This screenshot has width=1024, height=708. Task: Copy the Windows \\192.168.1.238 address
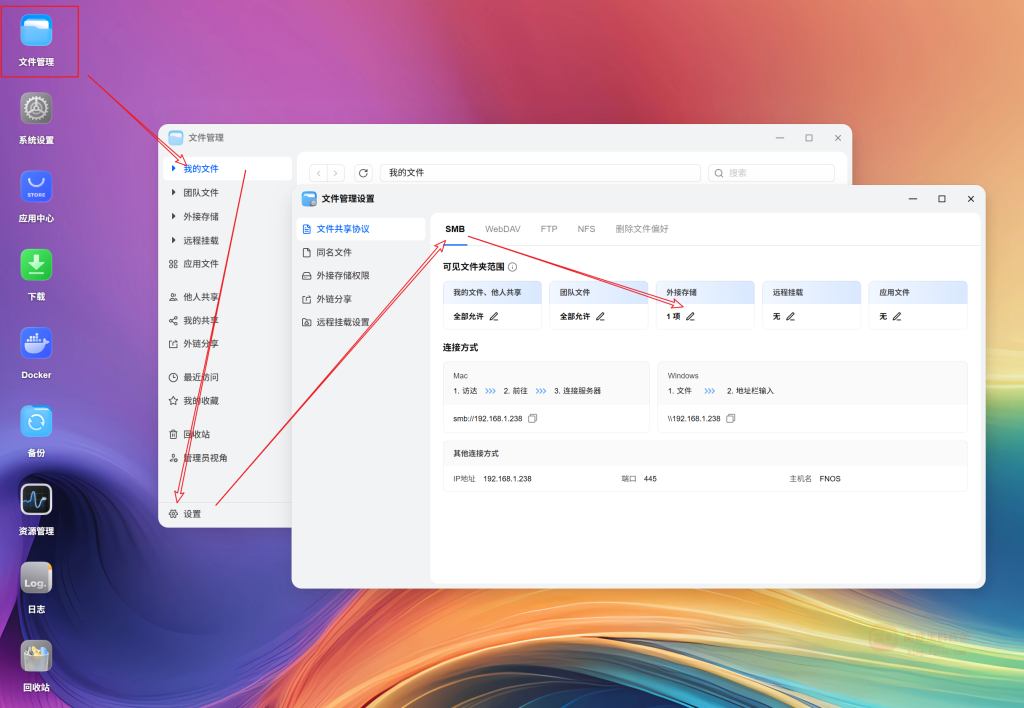(731, 418)
